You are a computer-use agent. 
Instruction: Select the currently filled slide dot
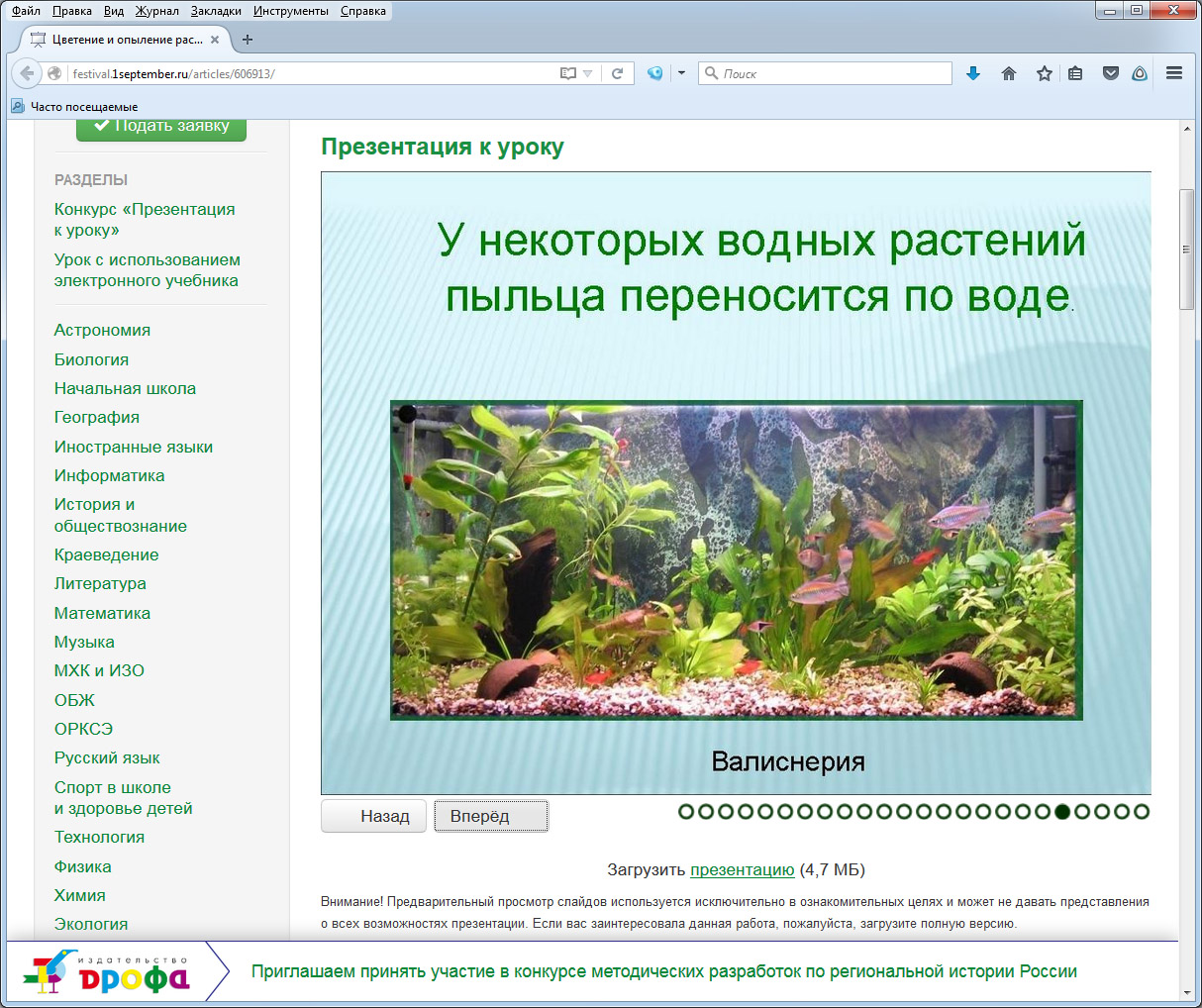1062,812
